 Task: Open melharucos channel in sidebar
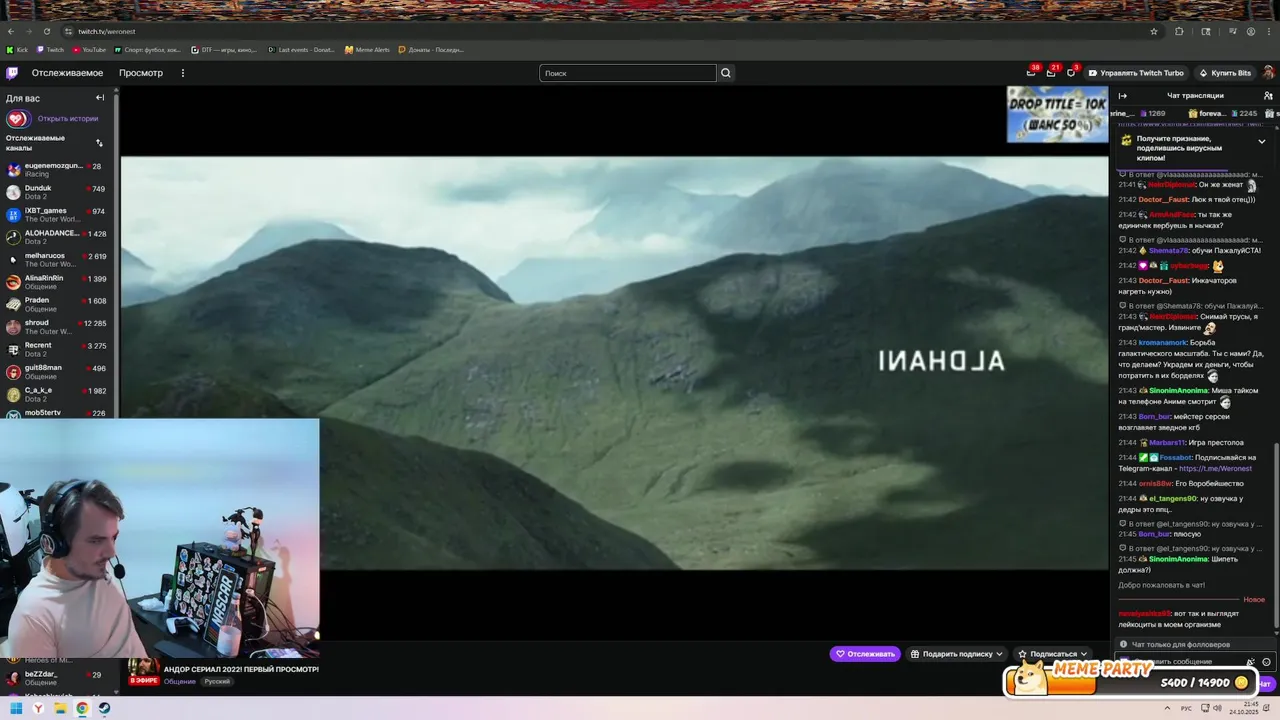click(58, 260)
